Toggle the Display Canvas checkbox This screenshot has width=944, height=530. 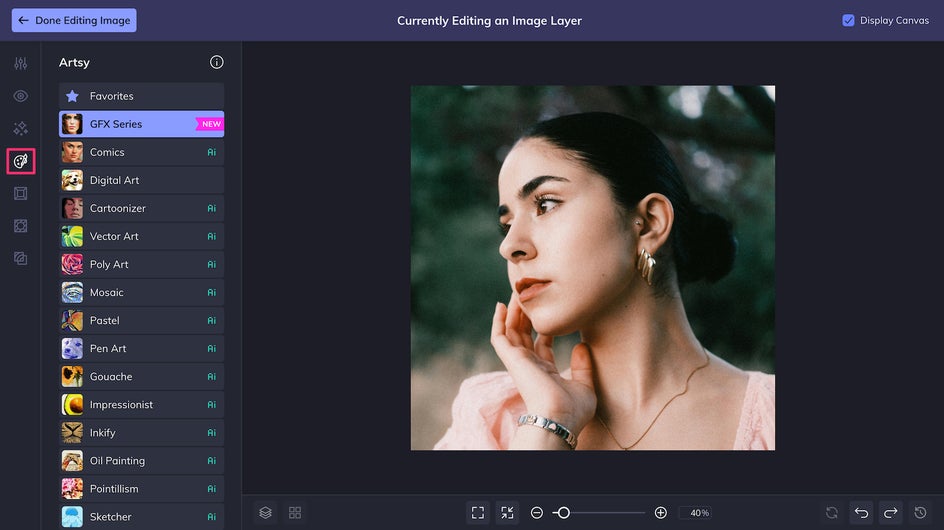point(848,20)
